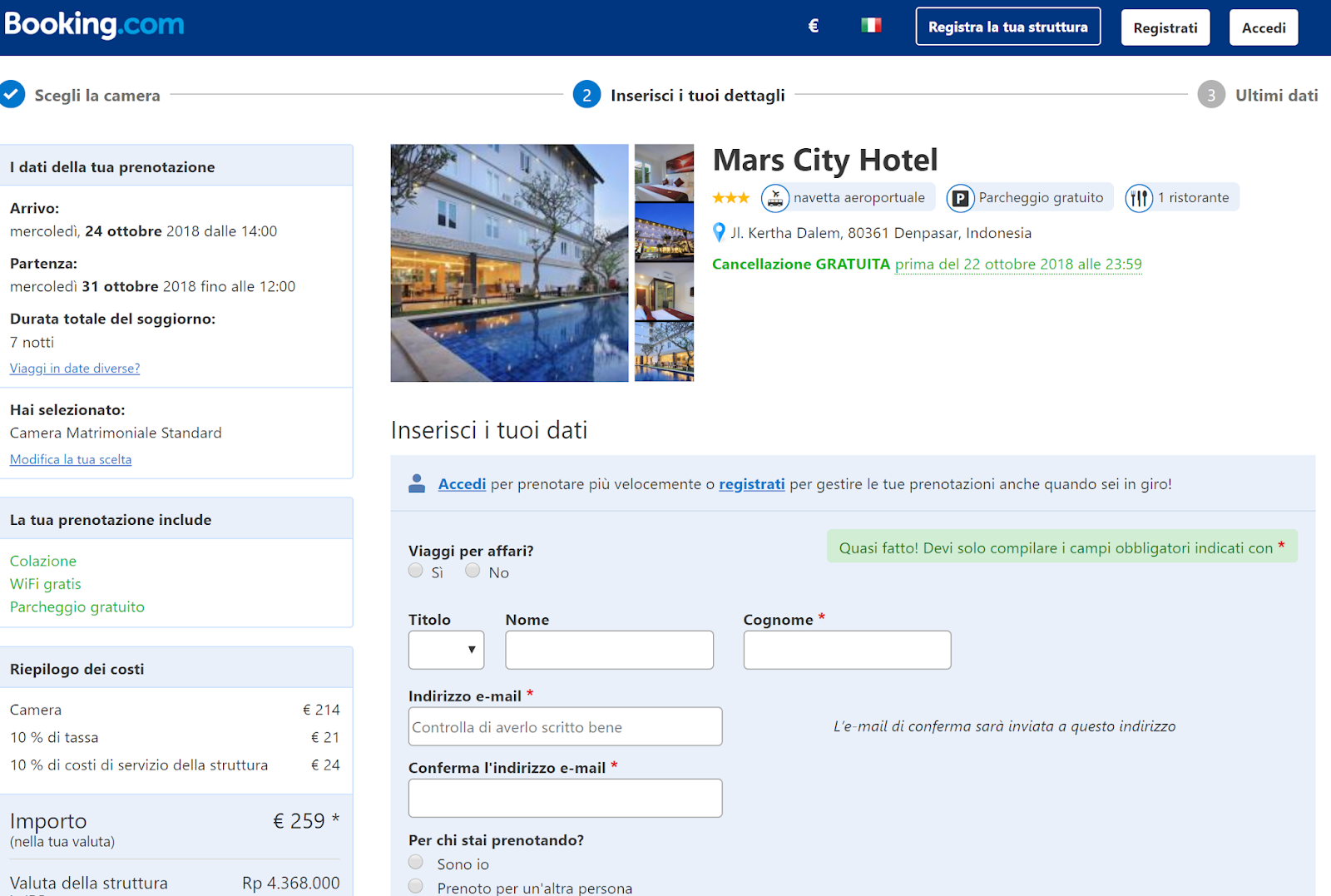This screenshot has width=1331, height=896.
Task: Click the step 3 circle icon
Action: tap(1211, 95)
